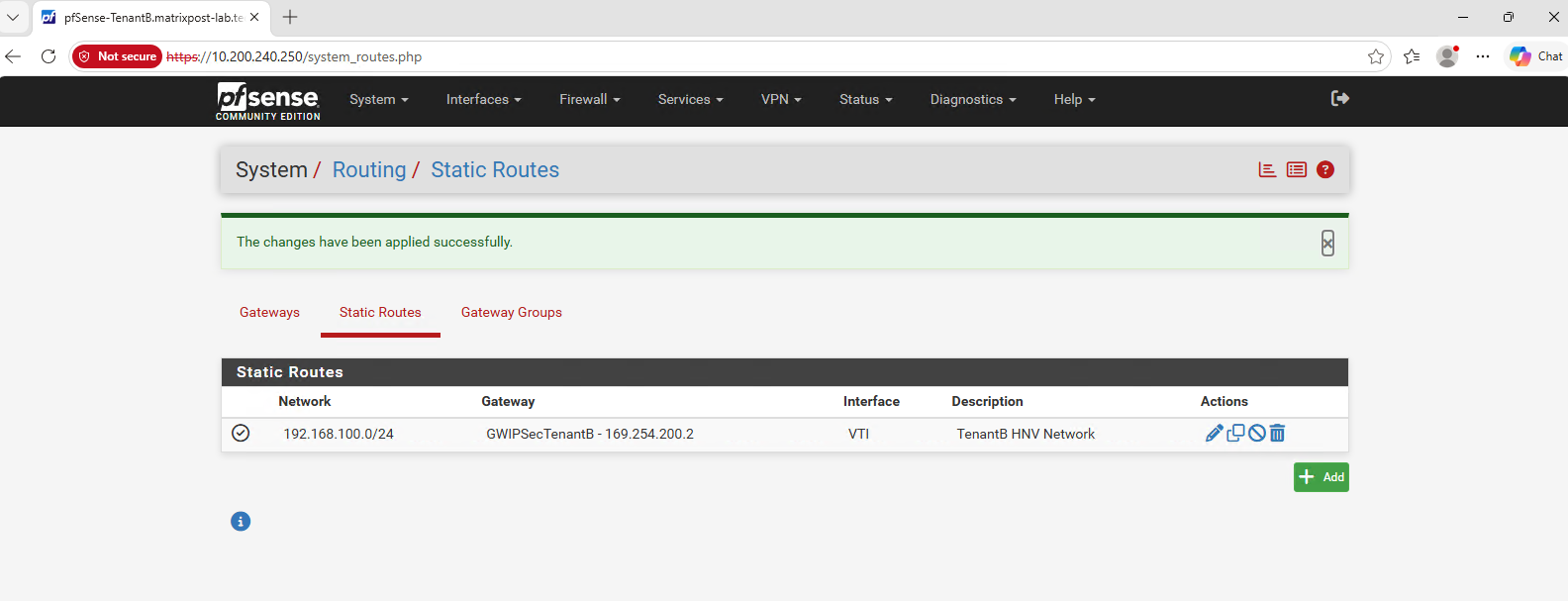The width and height of the screenshot is (1568, 601).
Task: Expand the Diagnostics menu dropdown
Action: [973, 99]
